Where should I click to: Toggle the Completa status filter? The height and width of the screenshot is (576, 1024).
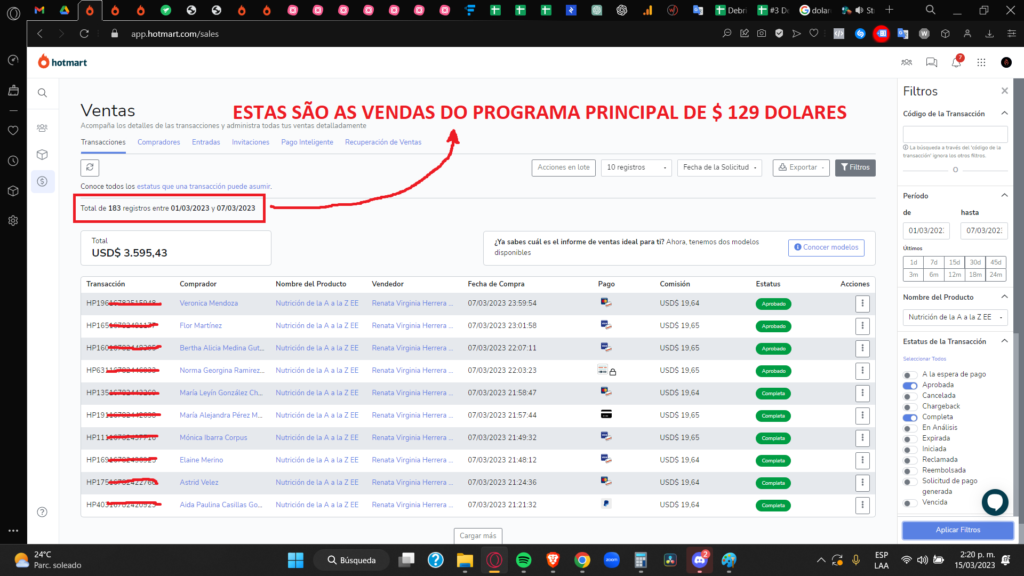coord(910,417)
